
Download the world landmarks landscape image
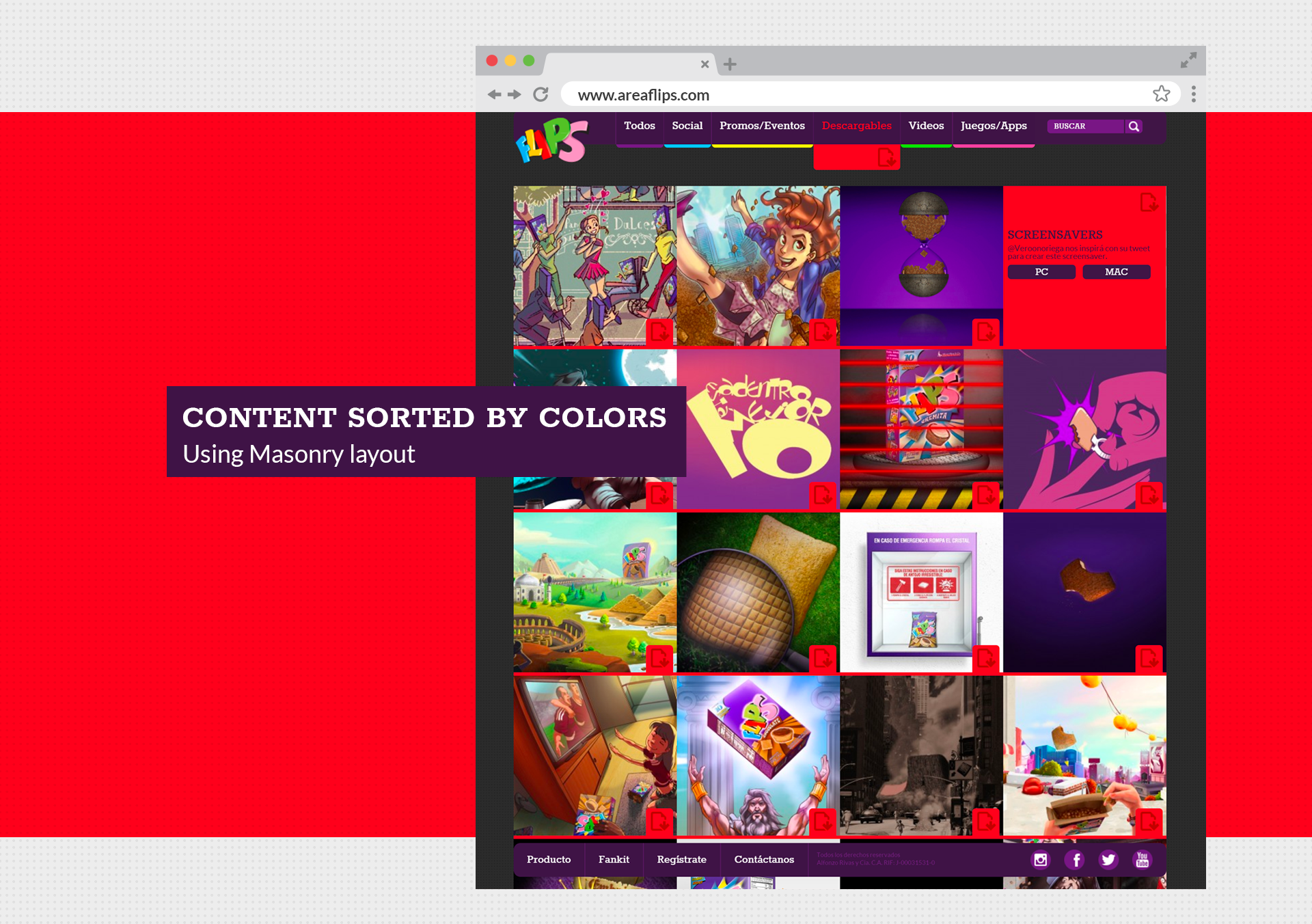[x=660, y=659]
